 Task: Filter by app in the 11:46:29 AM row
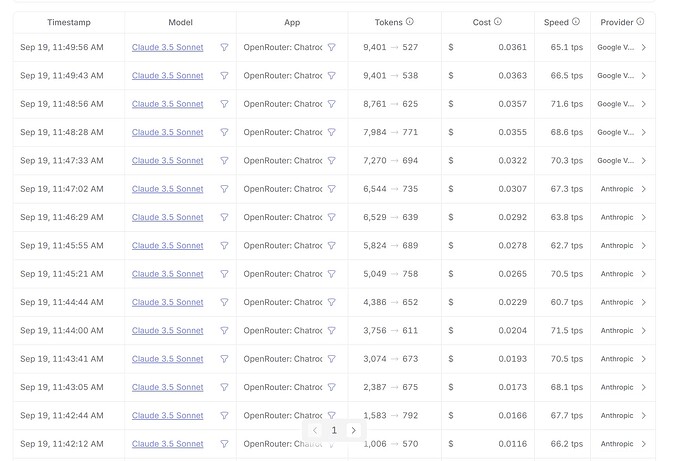tap(332, 217)
